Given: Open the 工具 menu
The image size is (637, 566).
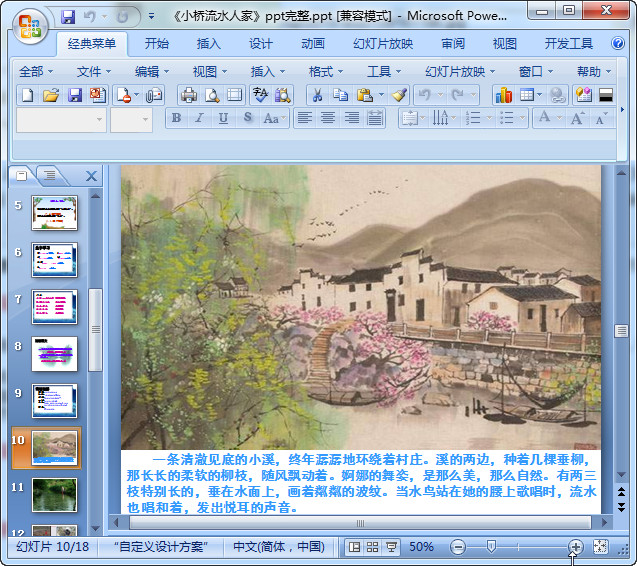Looking at the screenshot, I should (384, 72).
